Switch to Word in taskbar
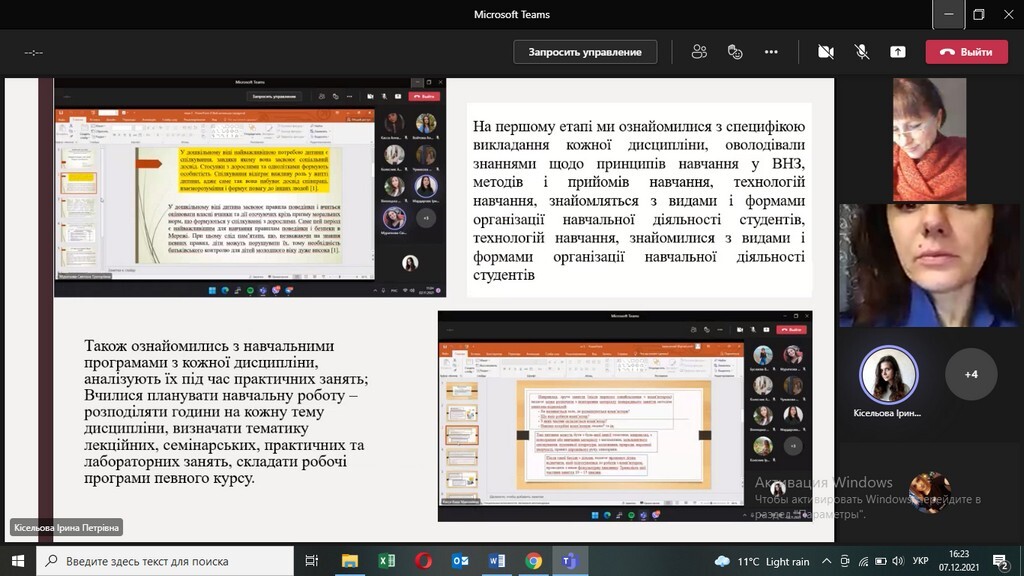 point(497,561)
